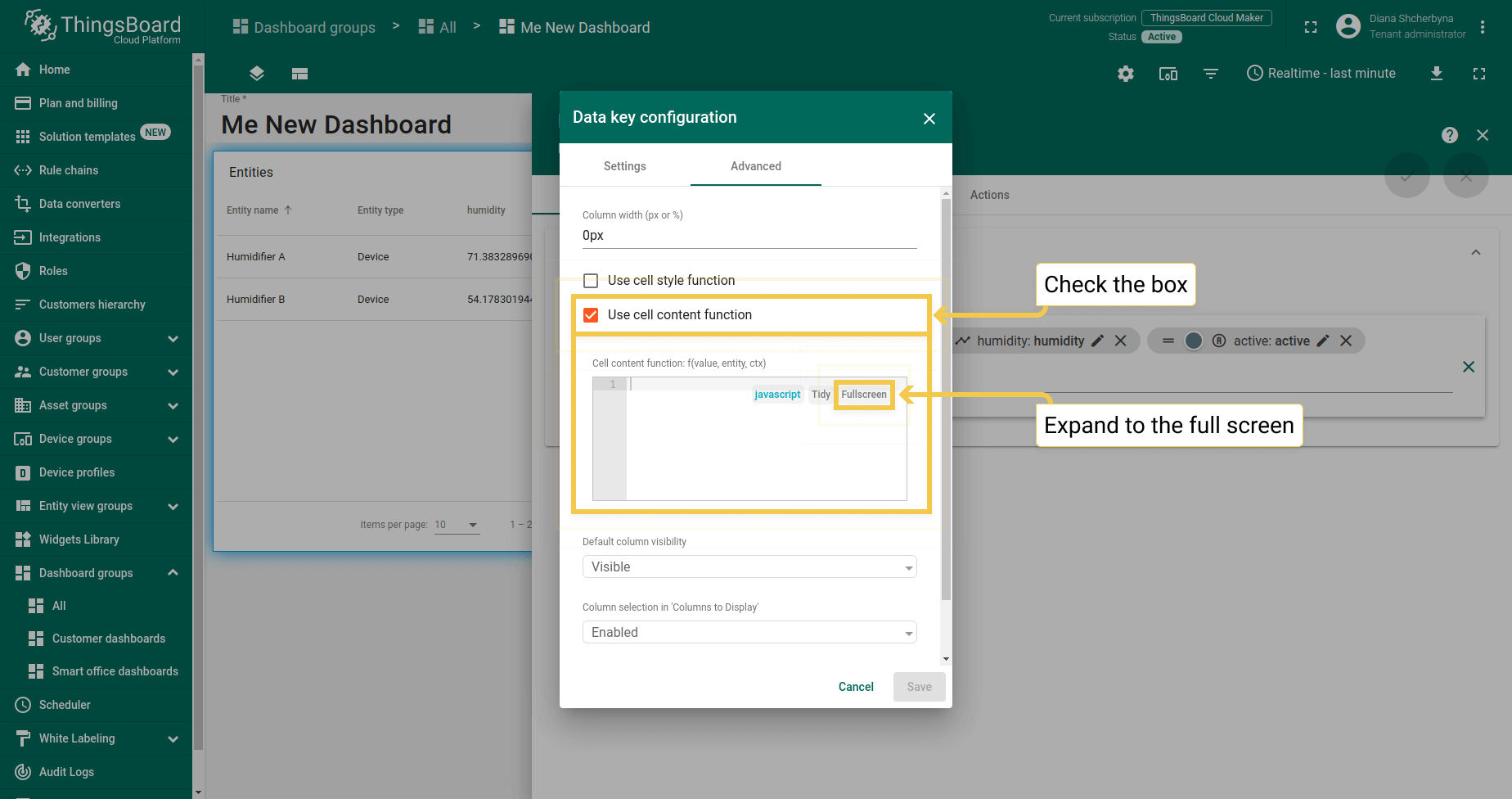1512x799 pixels.
Task: Click the humidity column header
Action: point(486,210)
